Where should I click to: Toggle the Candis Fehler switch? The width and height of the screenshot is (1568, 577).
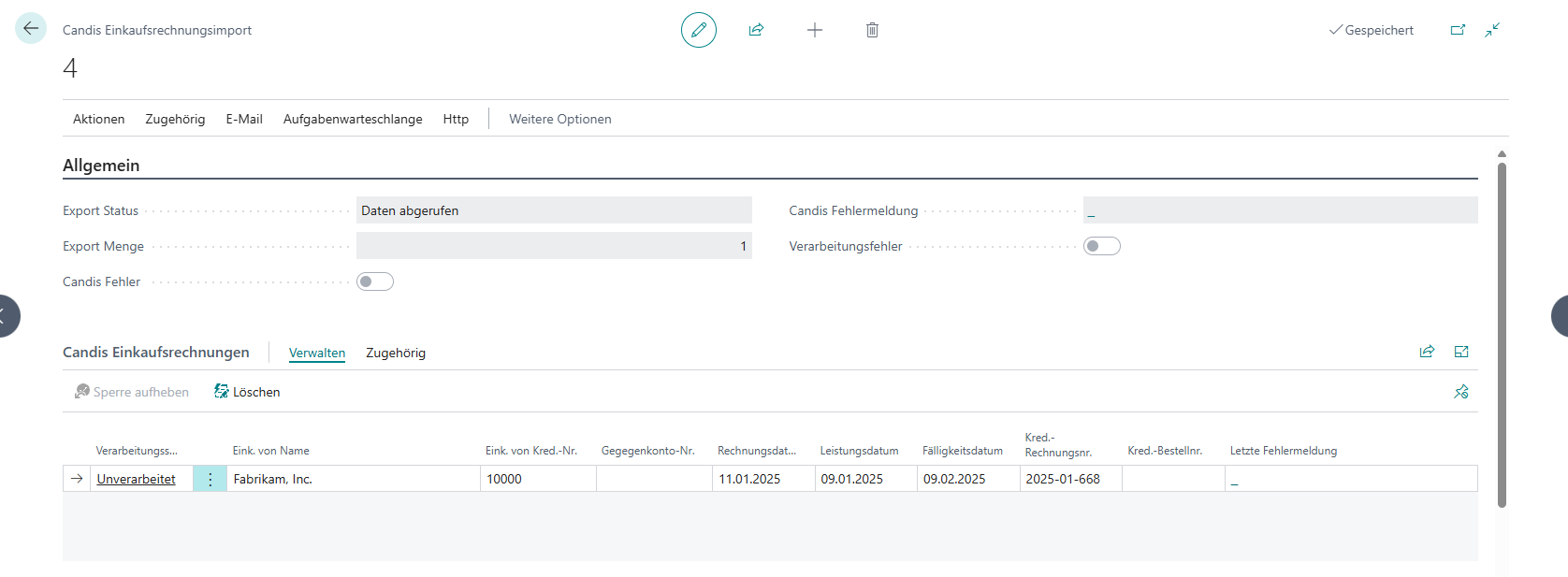[x=375, y=281]
